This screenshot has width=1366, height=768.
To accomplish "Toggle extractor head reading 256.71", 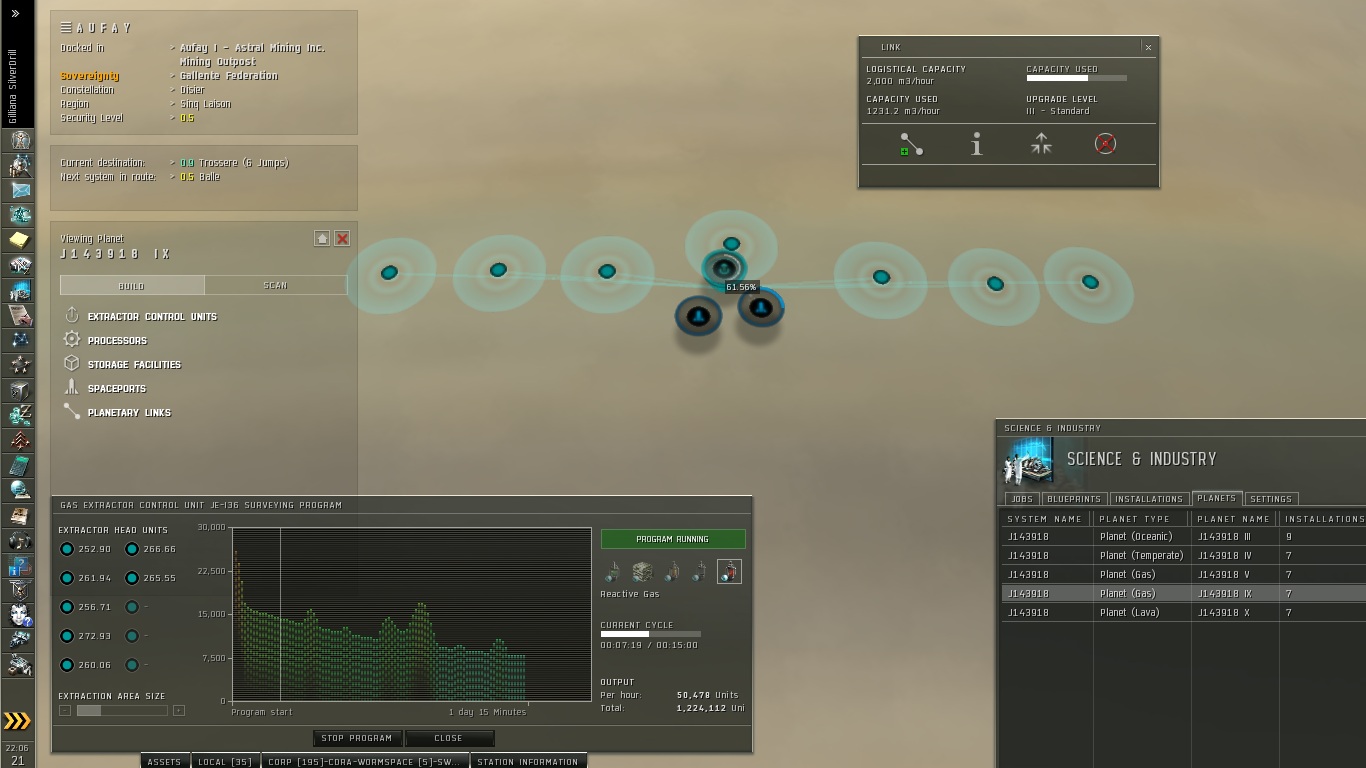I will click(x=67, y=607).
